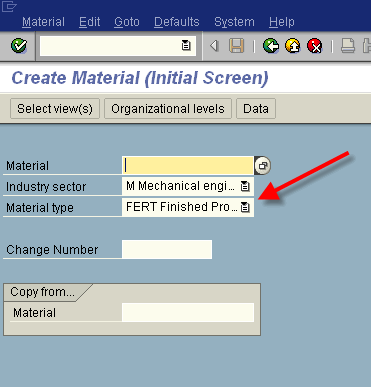Click the 'Change Number' field label

coord(52,250)
